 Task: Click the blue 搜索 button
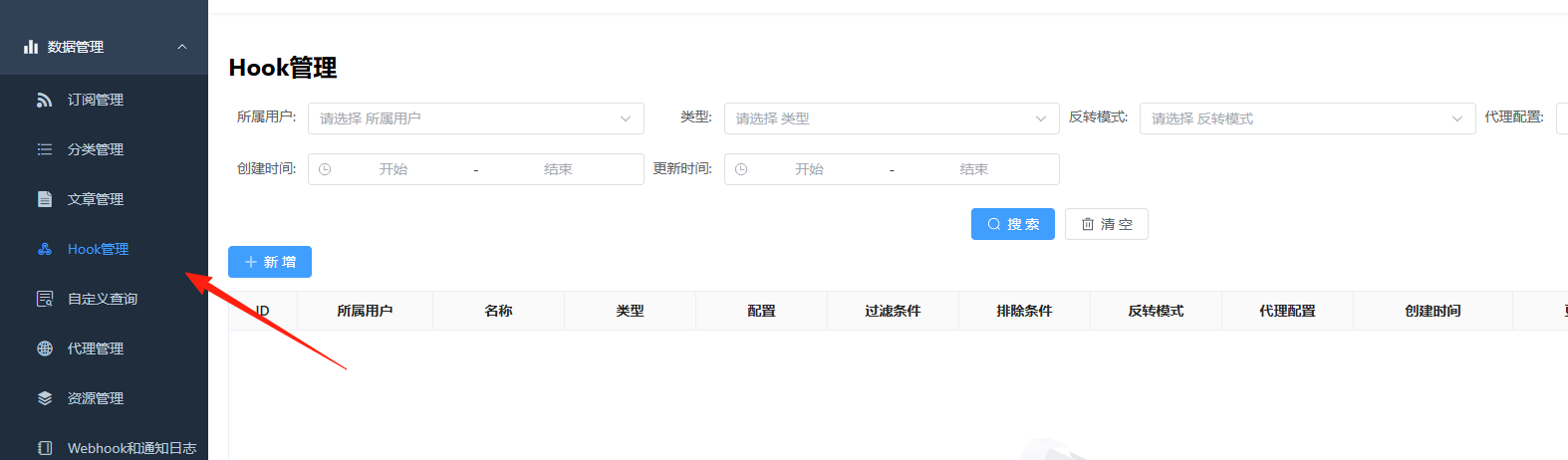pyautogui.click(x=1013, y=224)
